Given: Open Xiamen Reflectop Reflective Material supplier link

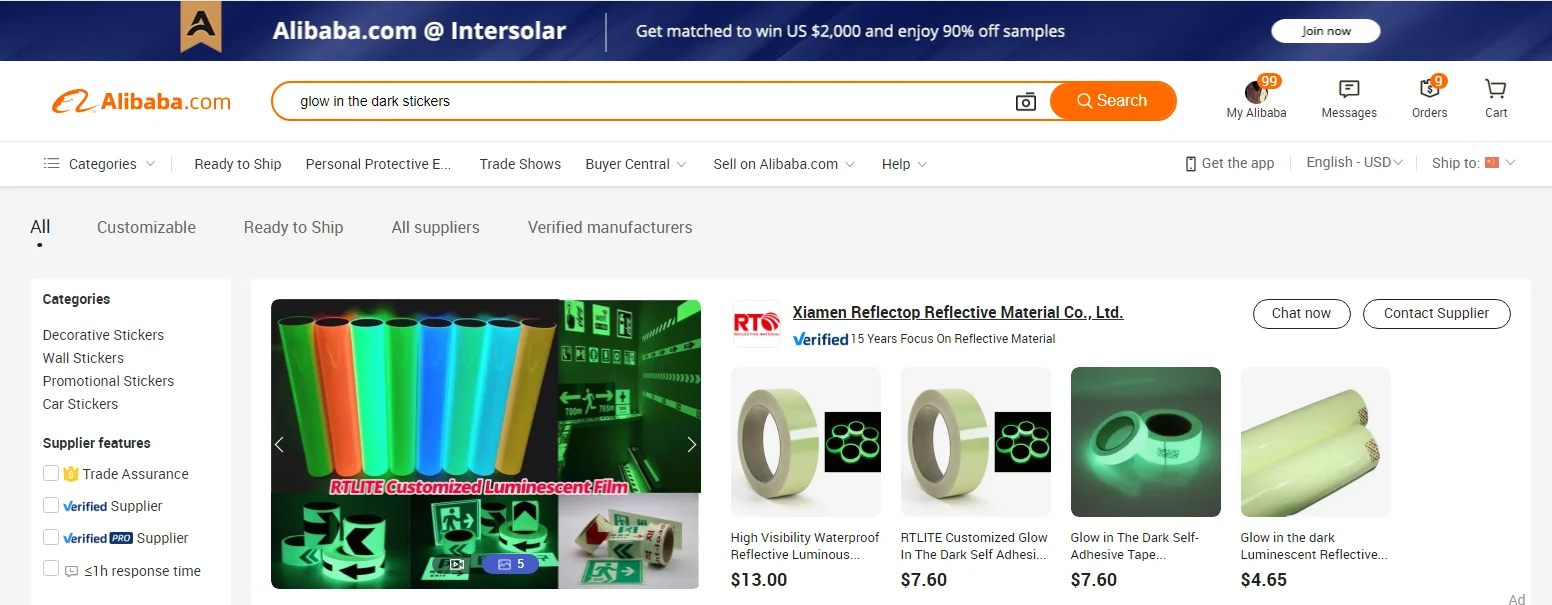Looking at the screenshot, I should click(x=958, y=312).
